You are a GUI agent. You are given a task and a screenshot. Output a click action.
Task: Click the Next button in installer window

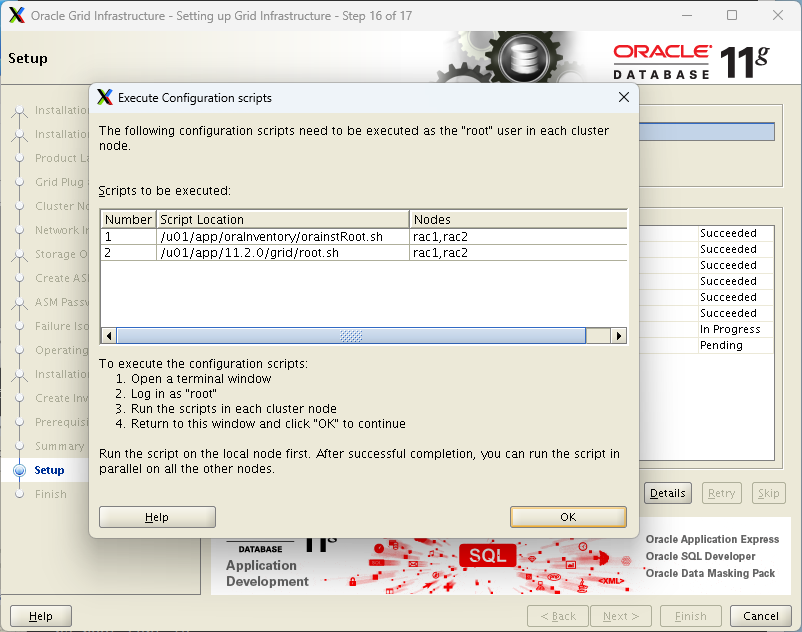point(621,616)
